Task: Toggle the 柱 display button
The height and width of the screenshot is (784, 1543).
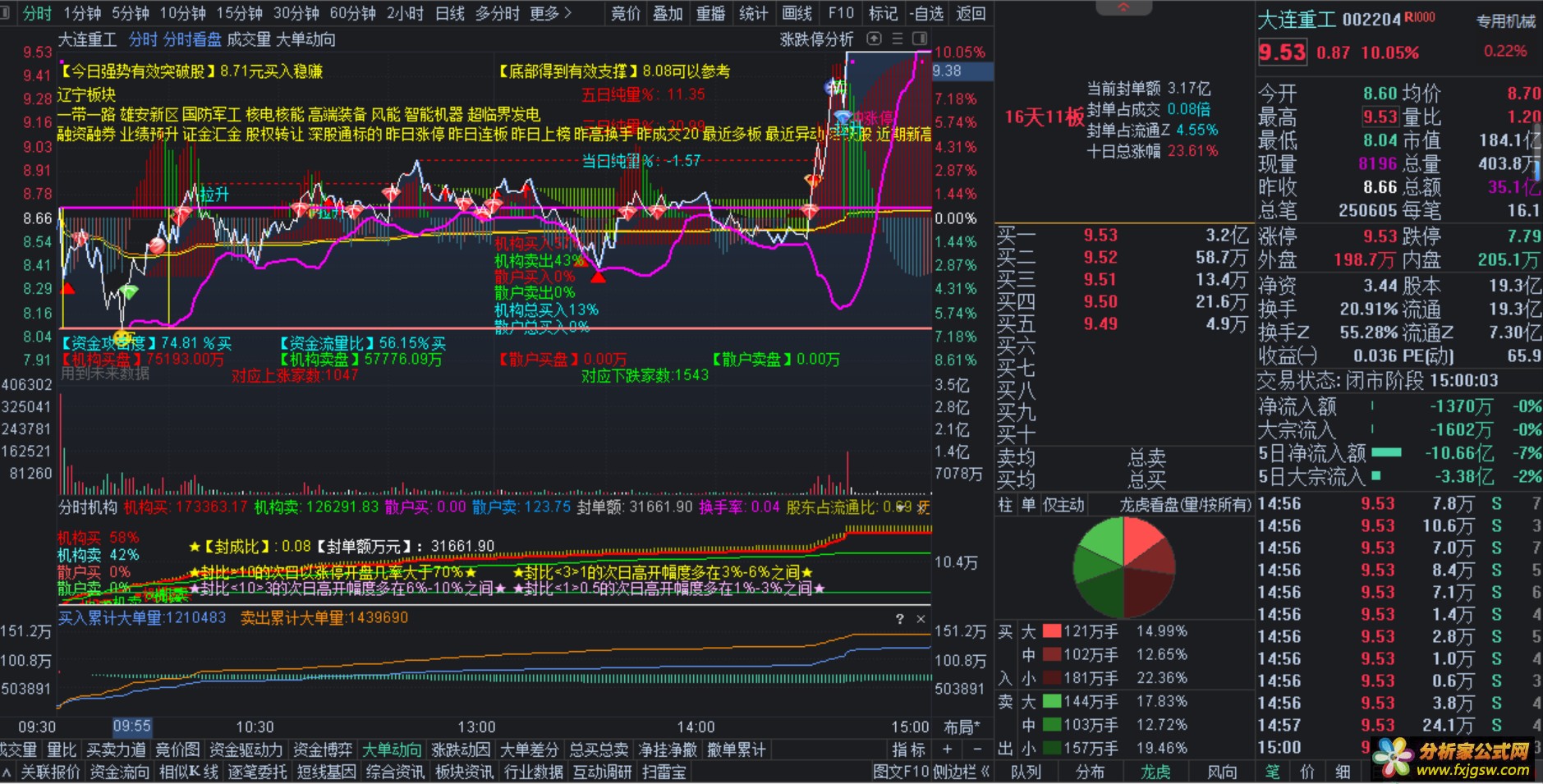Action: click(x=1005, y=505)
